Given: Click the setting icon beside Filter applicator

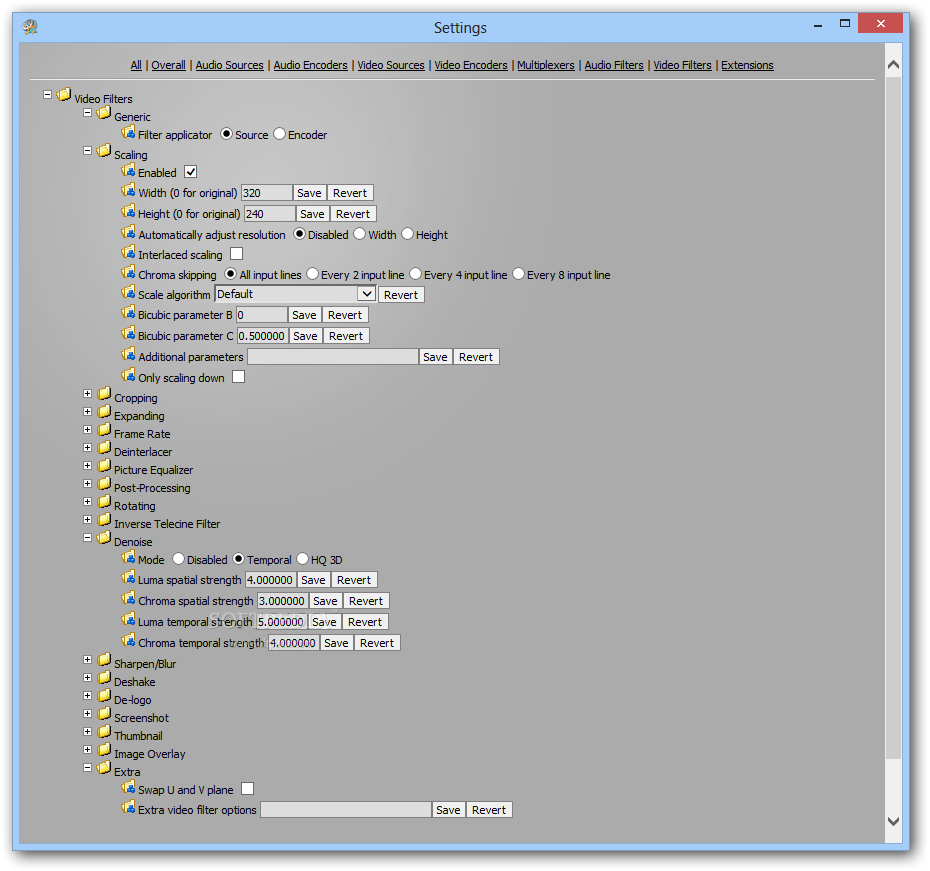Looking at the screenshot, I should point(128,132).
